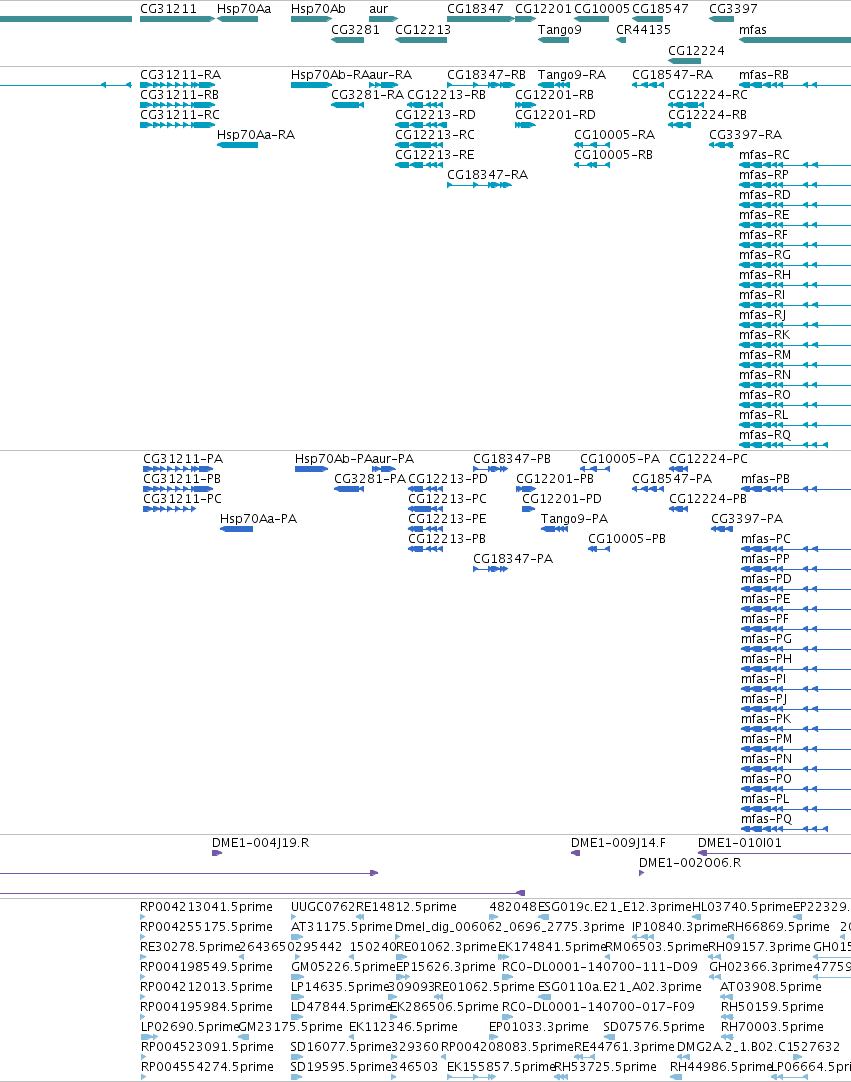Select the Hsp70Aa gene label

click(244, 9)
